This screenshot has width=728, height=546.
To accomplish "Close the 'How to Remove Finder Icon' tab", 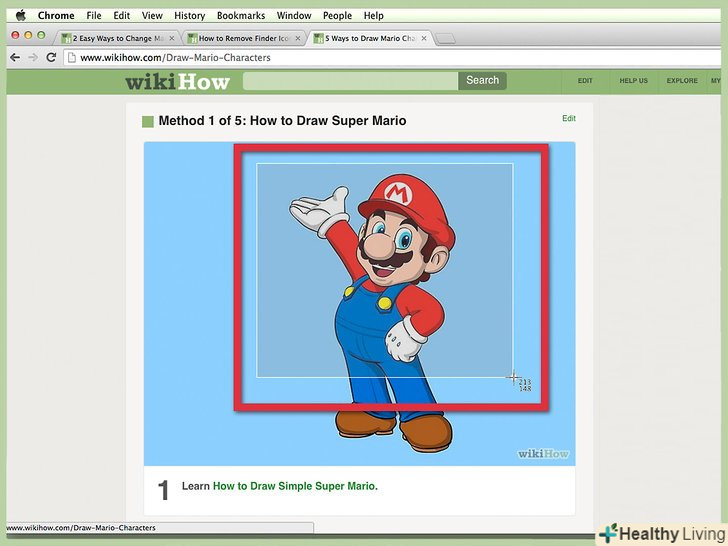I will point(297,39).
